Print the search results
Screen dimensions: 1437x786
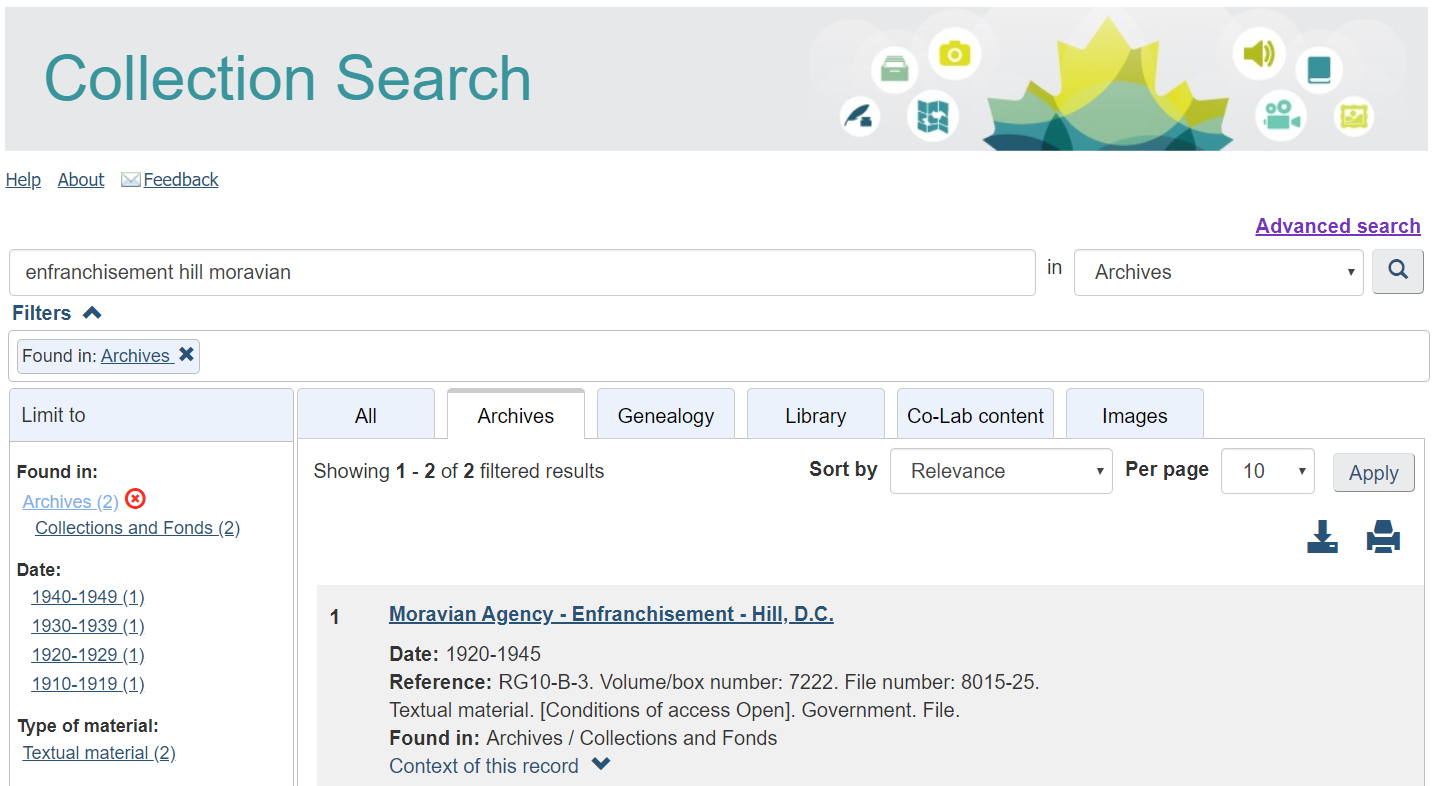coord(1383,537)
